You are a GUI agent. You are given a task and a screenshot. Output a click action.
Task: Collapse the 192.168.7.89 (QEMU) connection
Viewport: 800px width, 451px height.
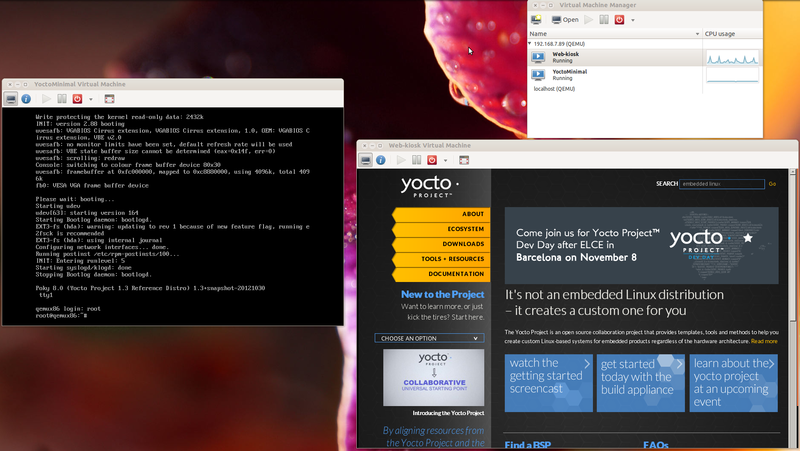pyautogui.click(x=530, y=44)
